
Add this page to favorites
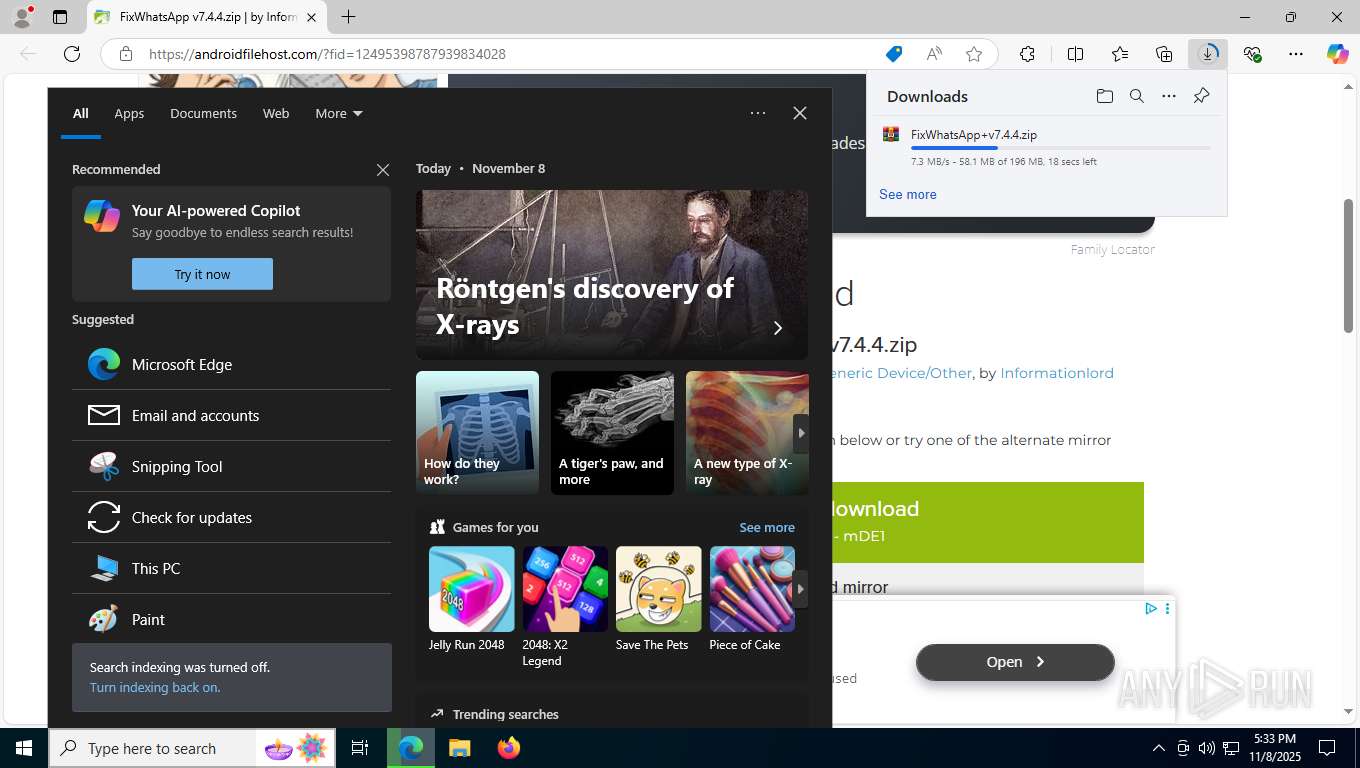[974, 54]
